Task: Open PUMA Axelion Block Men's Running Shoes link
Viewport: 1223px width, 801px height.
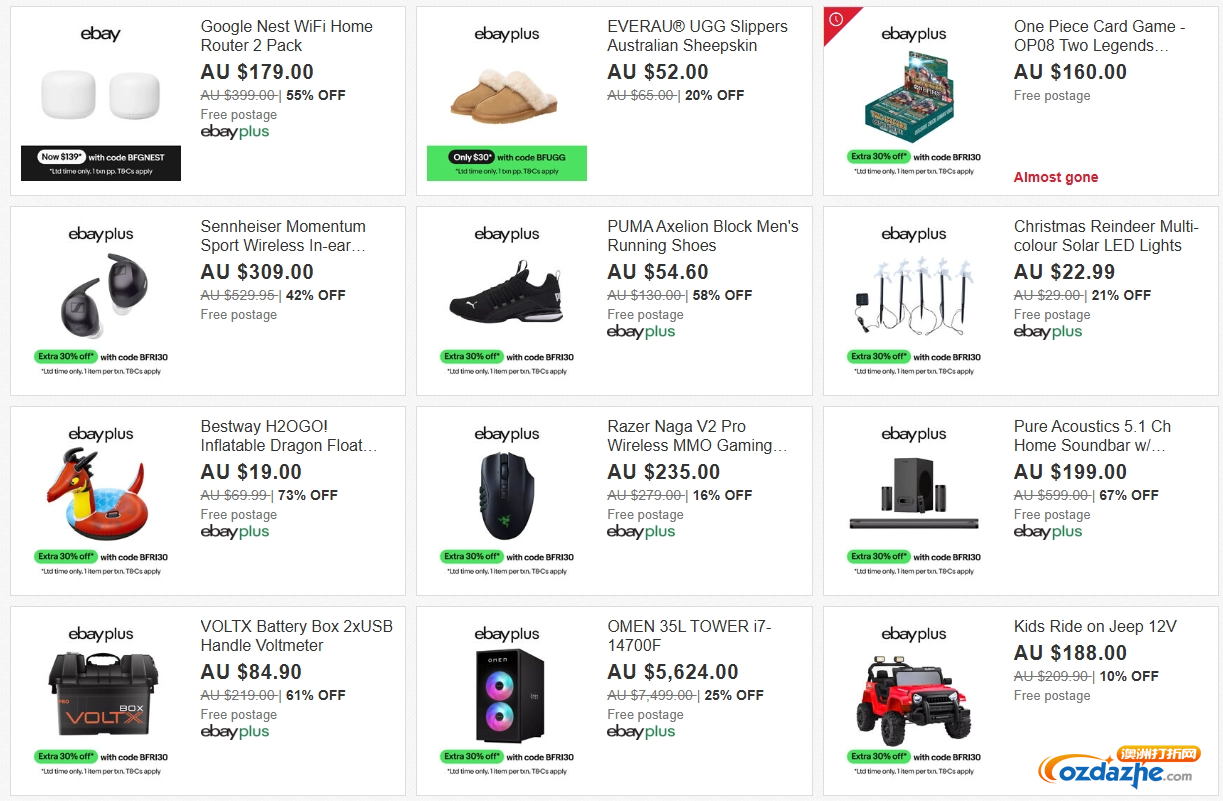Action: pyautogui.click(x=703, y=236)
